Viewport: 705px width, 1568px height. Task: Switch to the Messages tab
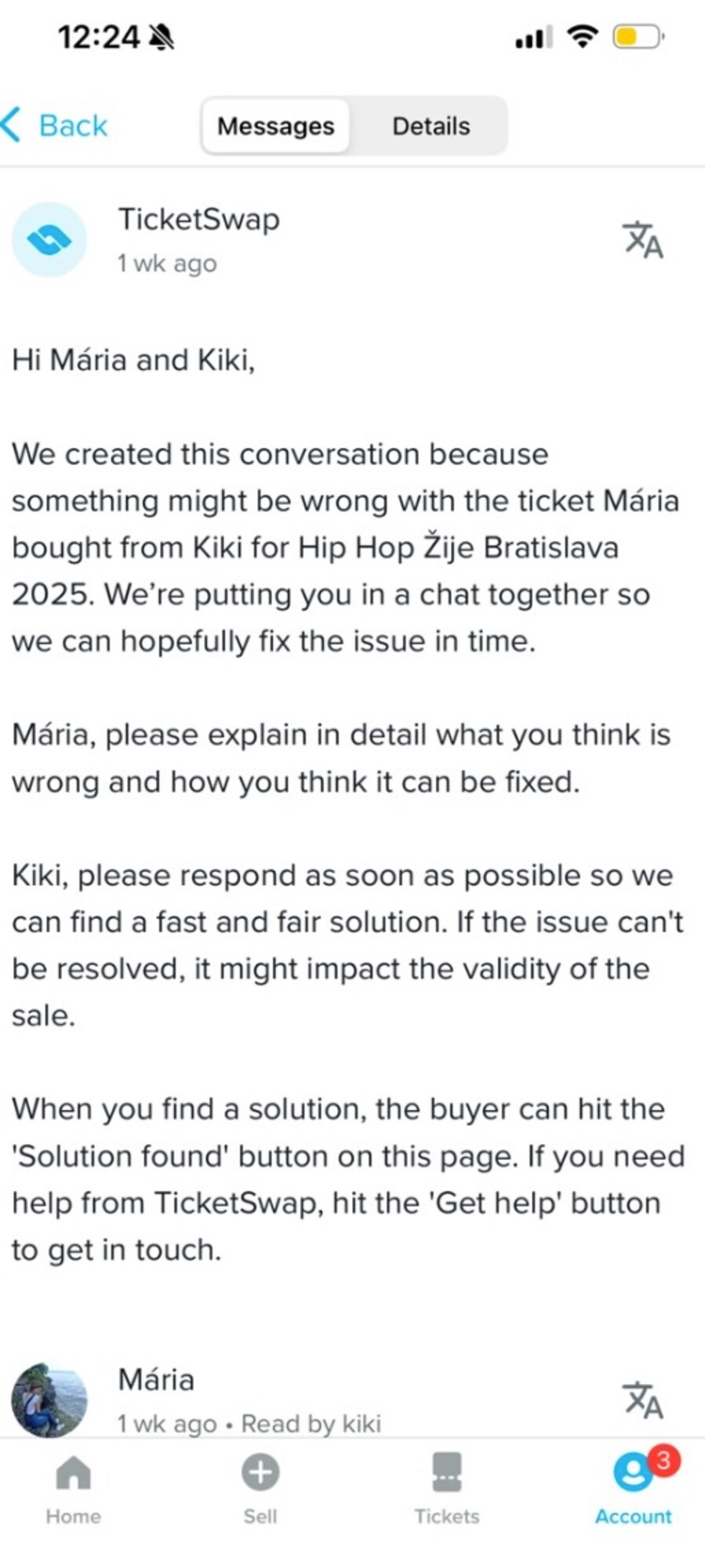(275, 126)
